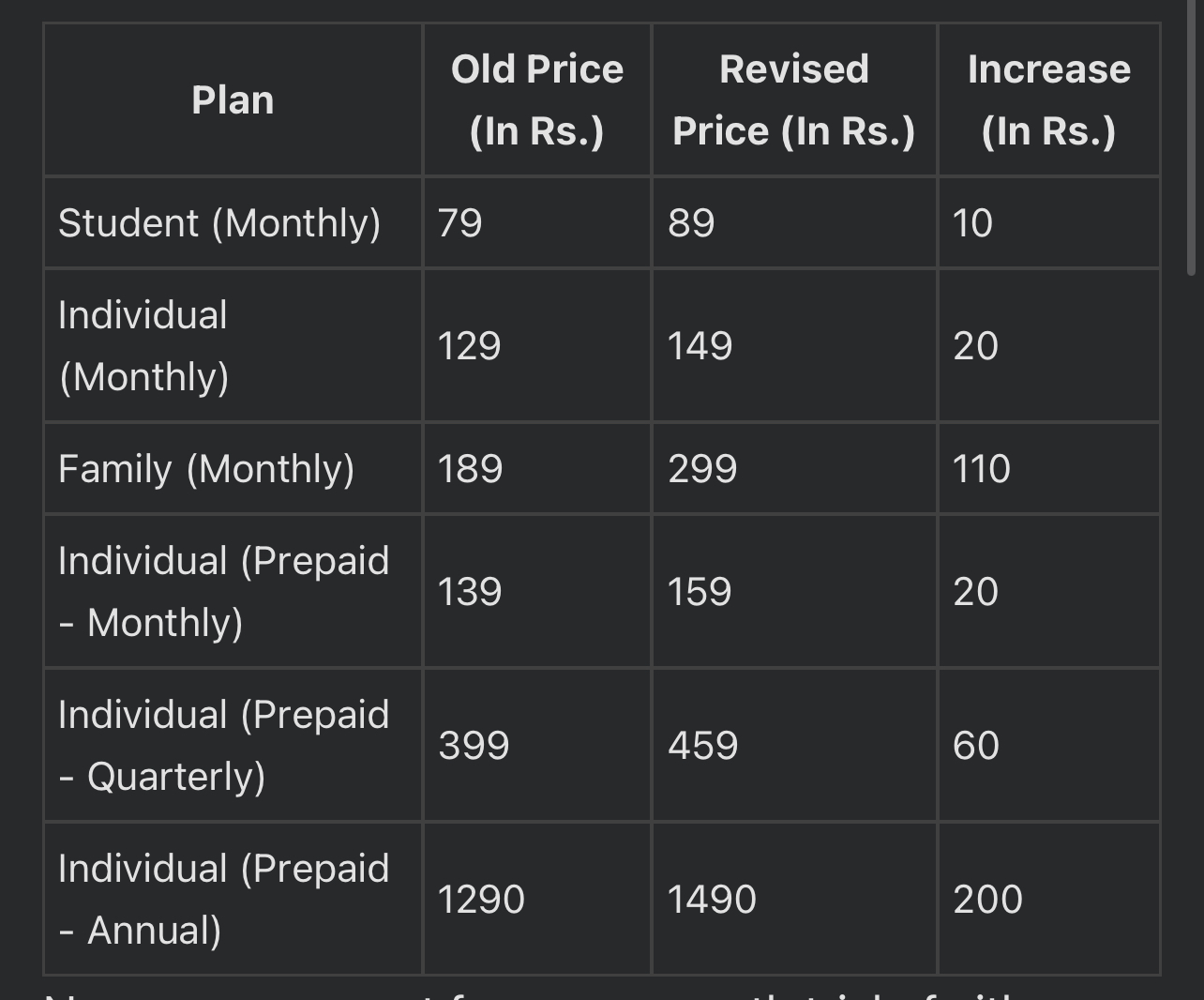This screenshot has height=1000, width=1204.
Task: Select the Old Price column header
Action: coord(537,99)
